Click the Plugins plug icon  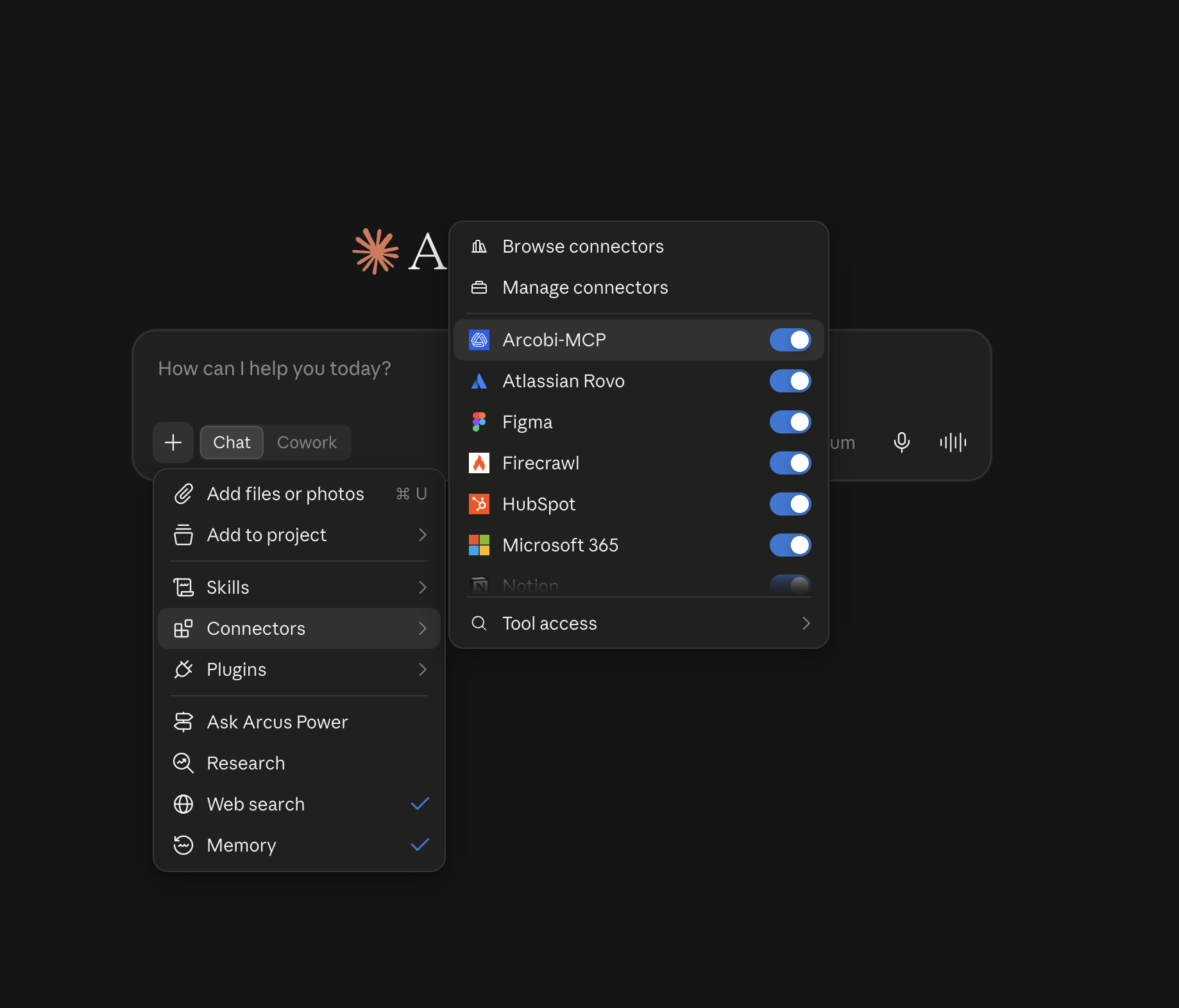tap(183, 669)
